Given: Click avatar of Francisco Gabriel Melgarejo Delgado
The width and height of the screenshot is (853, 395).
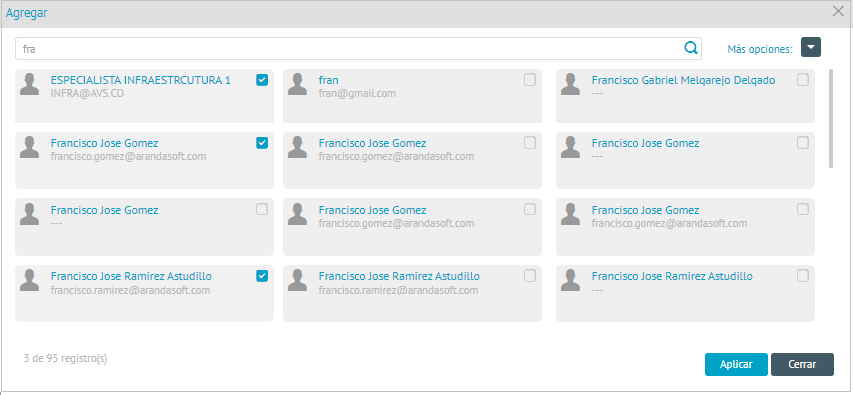Looking at the screenshot, I should click(570, 84).
